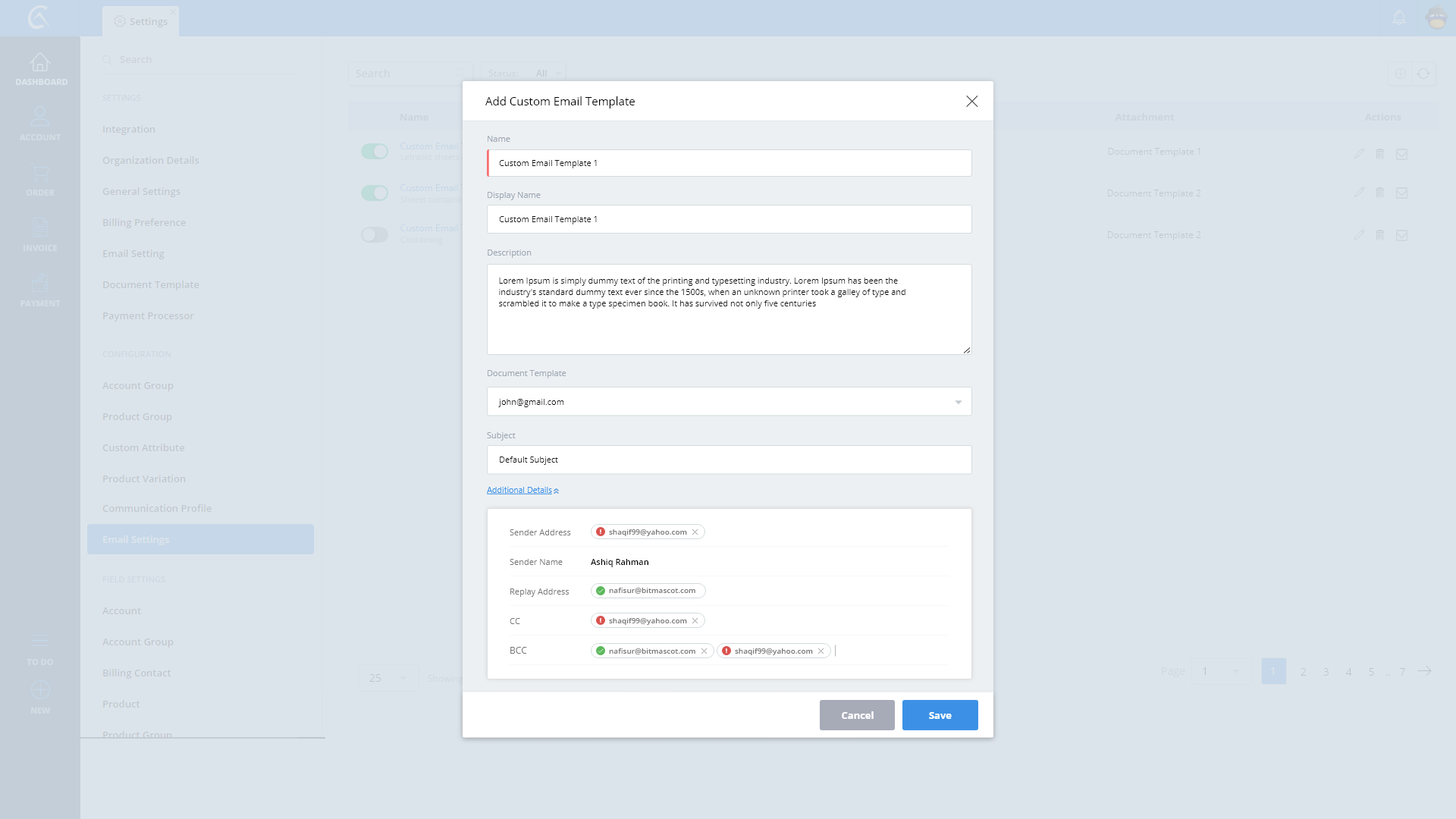Open the Invoice document icon
Viewport: 1456px width, 819px height.
(x=40, y=227)
